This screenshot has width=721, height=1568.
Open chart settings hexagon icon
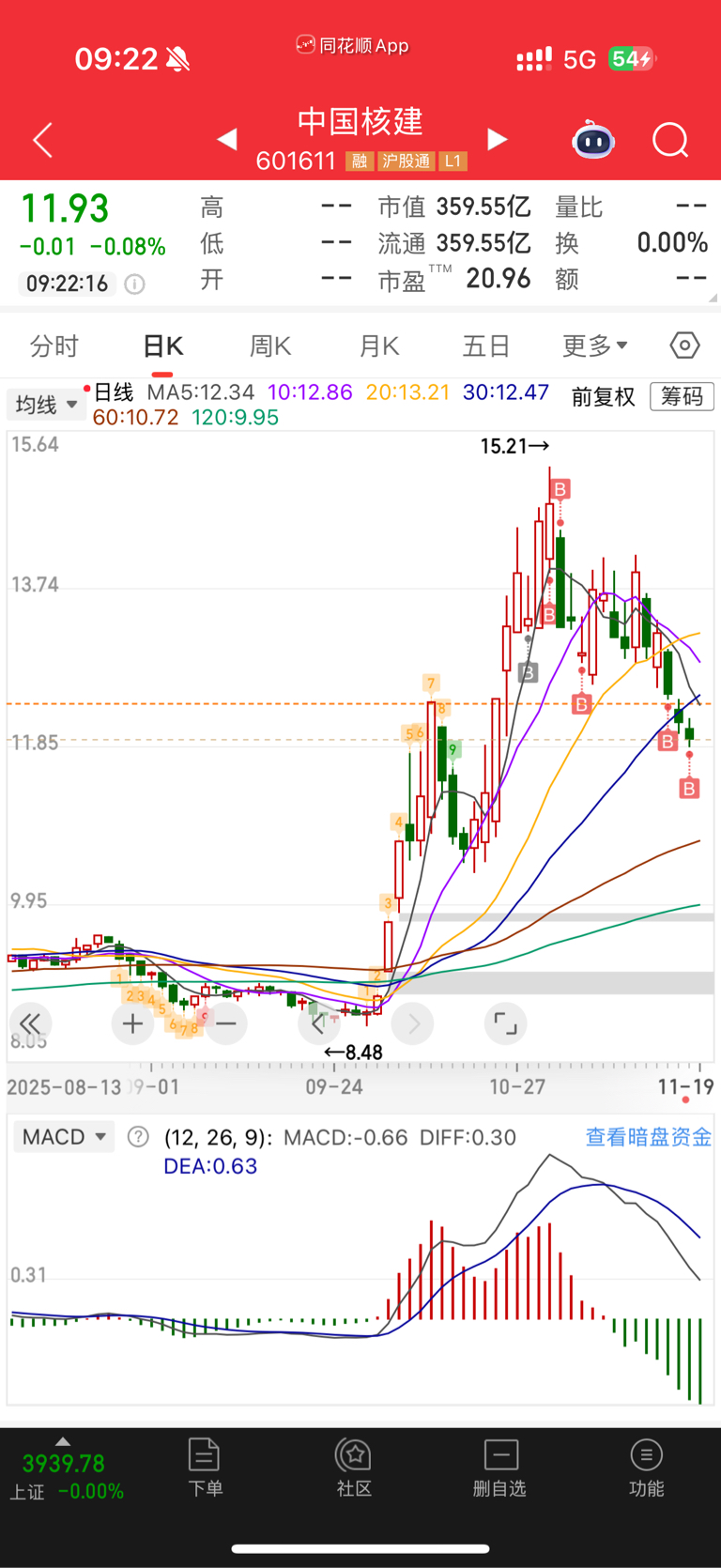pyautogui.click(x=684, y=346)
